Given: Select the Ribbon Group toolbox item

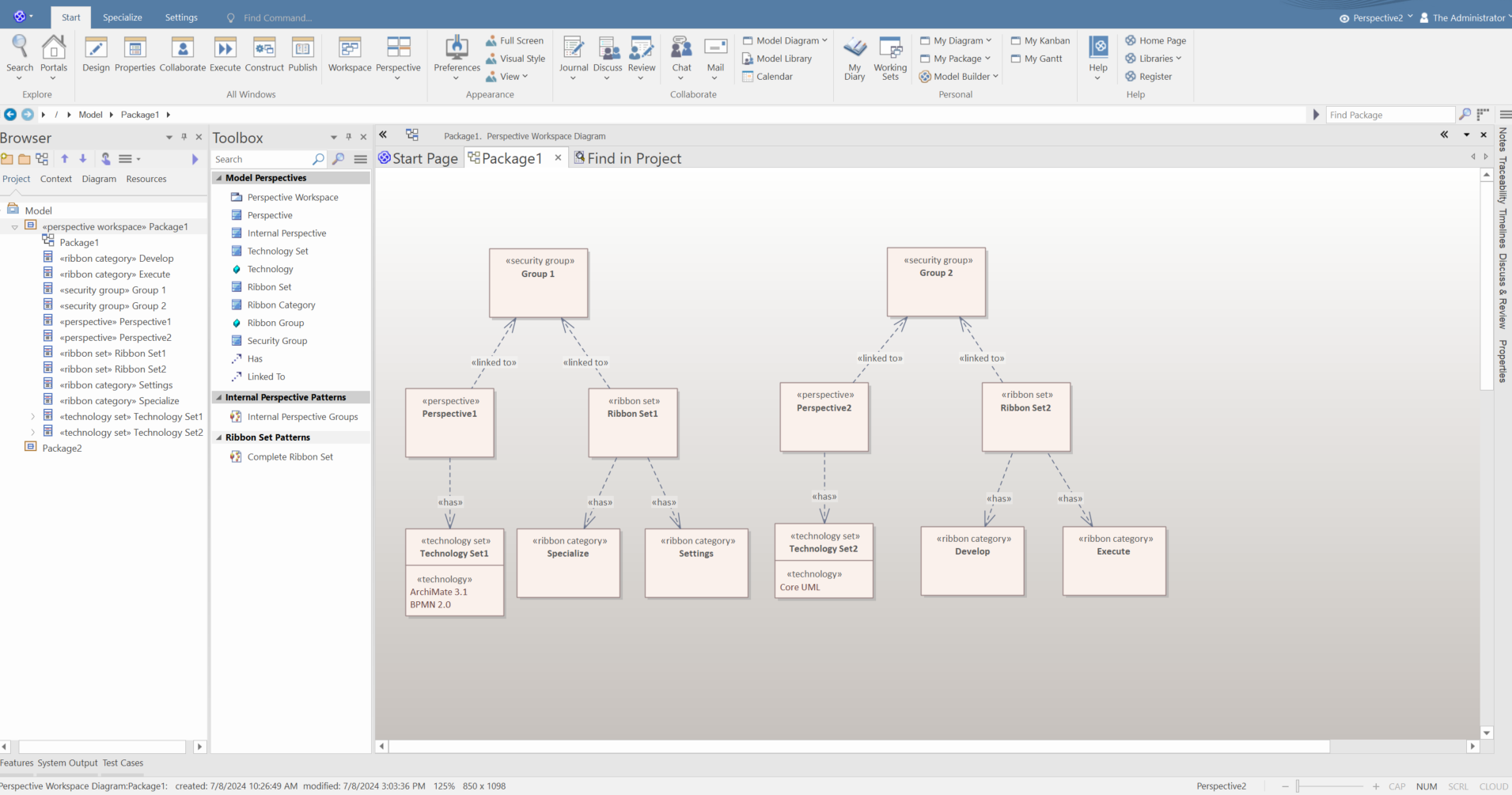Looking at the screenshot, I should [275, 323].
